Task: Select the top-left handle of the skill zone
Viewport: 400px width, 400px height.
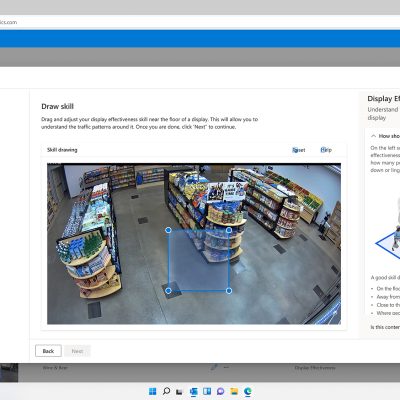Action: click(x=168, y=230)
